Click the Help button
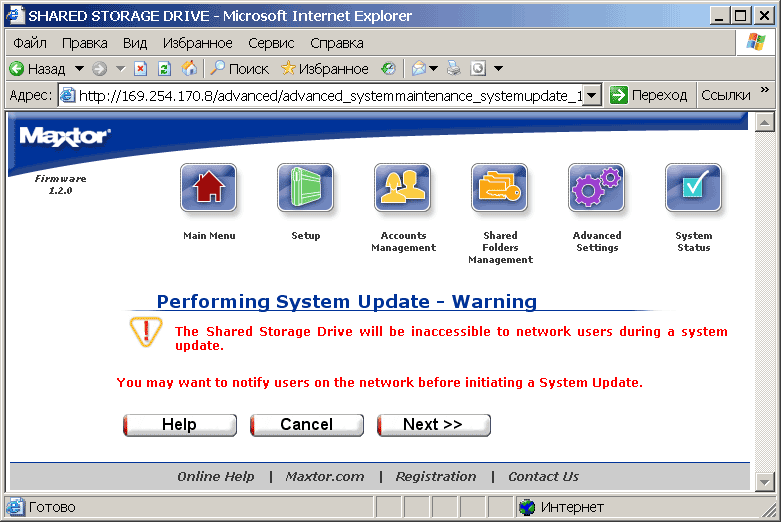The height and width of the screenshot is (522, 781). tap(180, 425)
